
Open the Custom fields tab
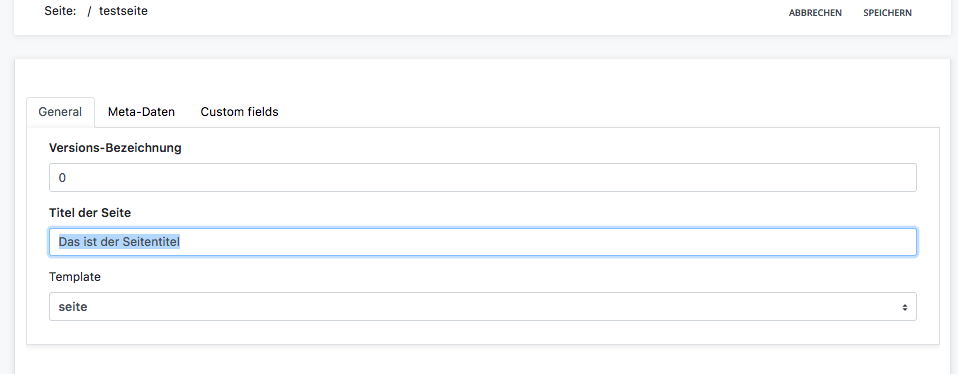pyautogui.click(x=240, y=112)
